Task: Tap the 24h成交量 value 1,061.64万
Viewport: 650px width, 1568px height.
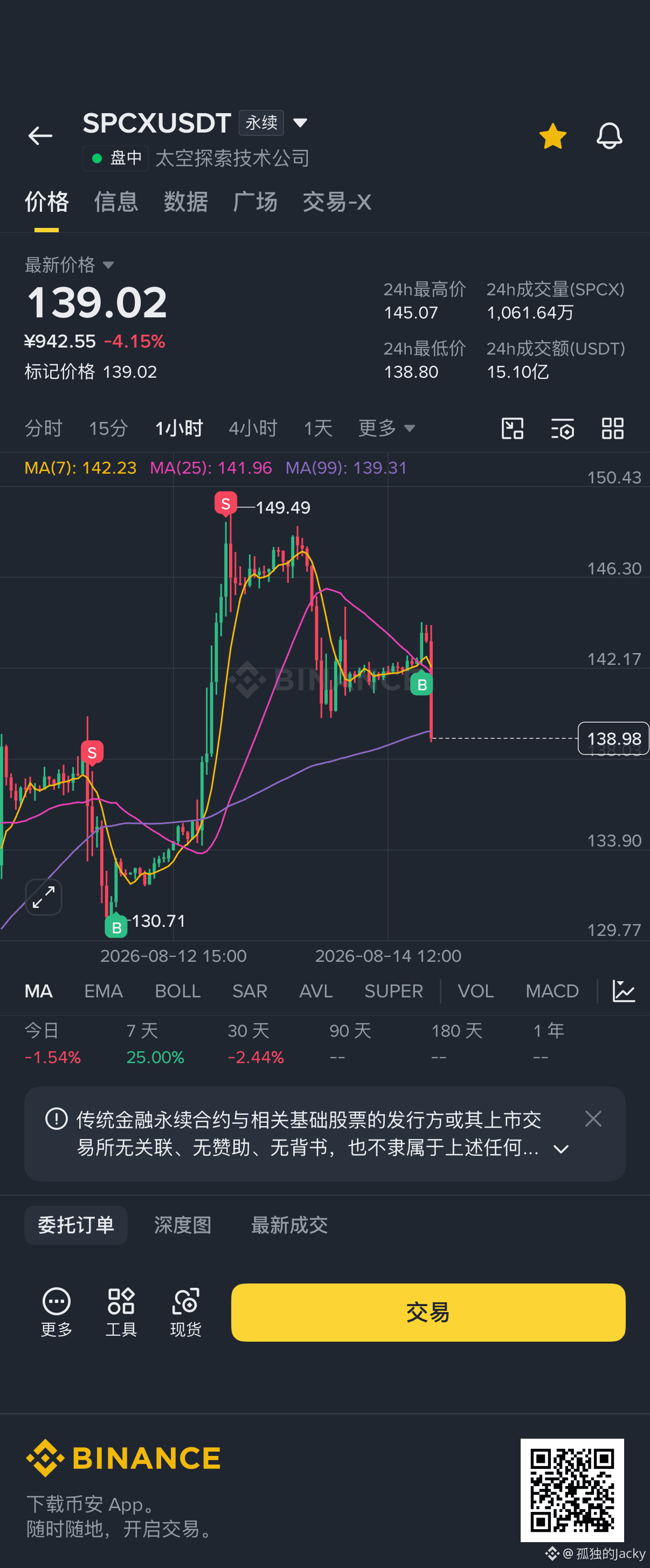Action: [x=530, y=313]
